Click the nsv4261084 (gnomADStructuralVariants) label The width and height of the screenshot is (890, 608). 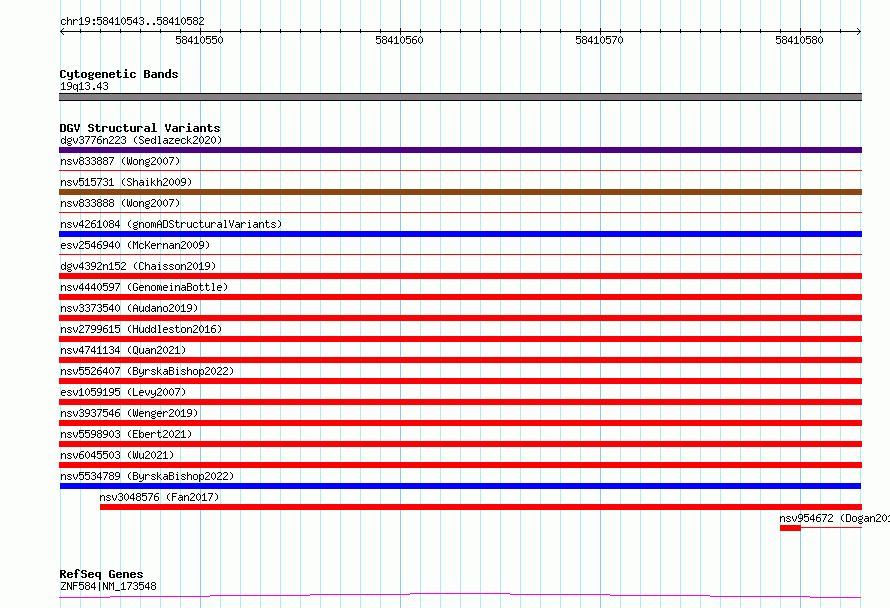171,224
